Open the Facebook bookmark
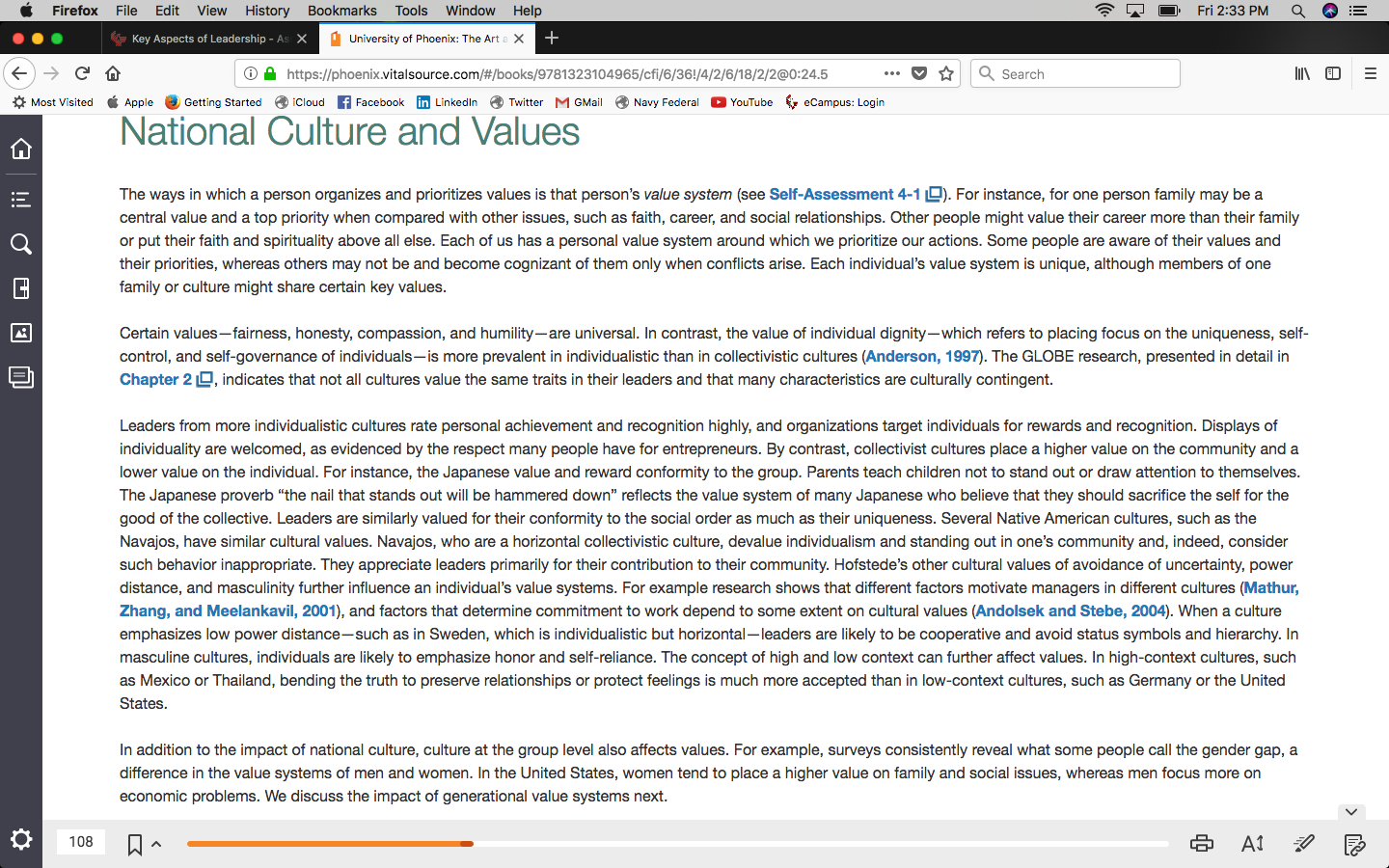The height and width of the screenshot is (868, 1389). pos(371,102)
